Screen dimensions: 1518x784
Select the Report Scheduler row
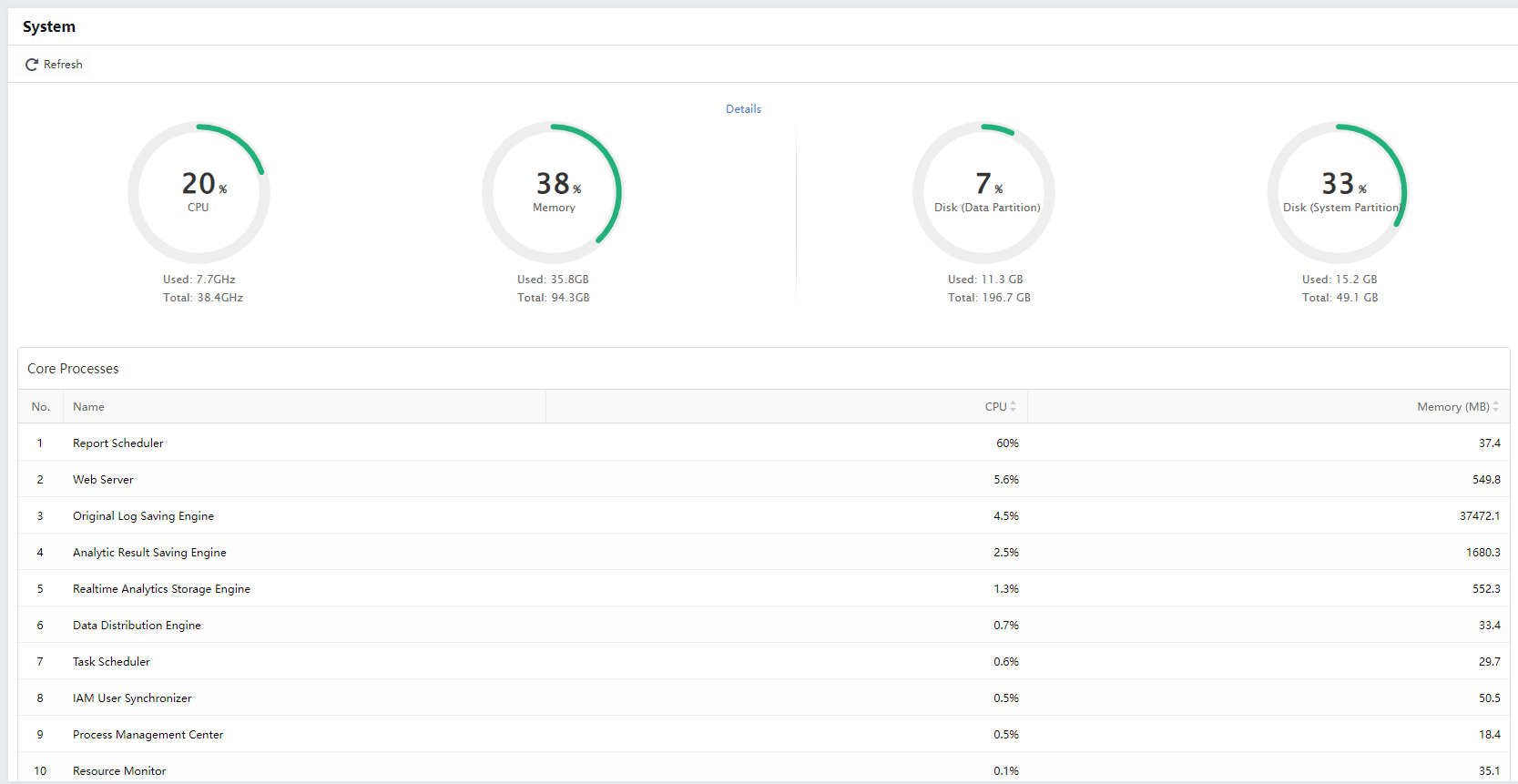point(118,443)
